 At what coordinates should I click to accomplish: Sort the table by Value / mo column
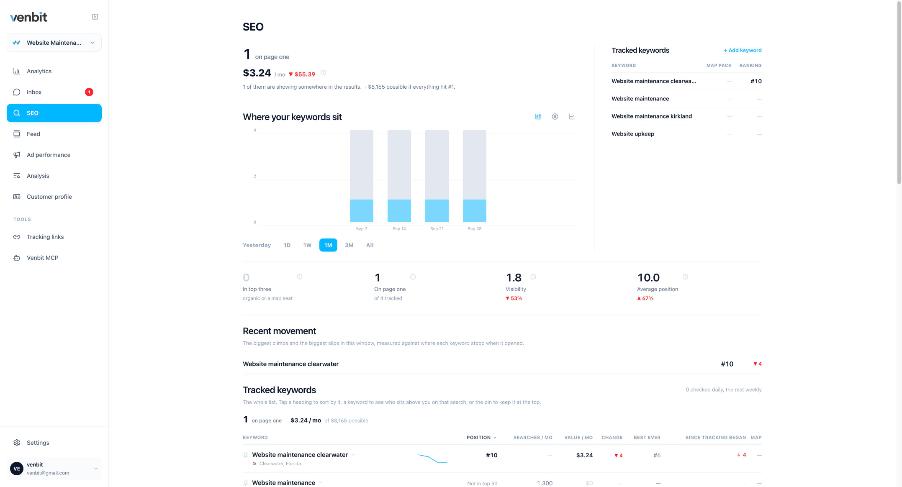[578, 438]
